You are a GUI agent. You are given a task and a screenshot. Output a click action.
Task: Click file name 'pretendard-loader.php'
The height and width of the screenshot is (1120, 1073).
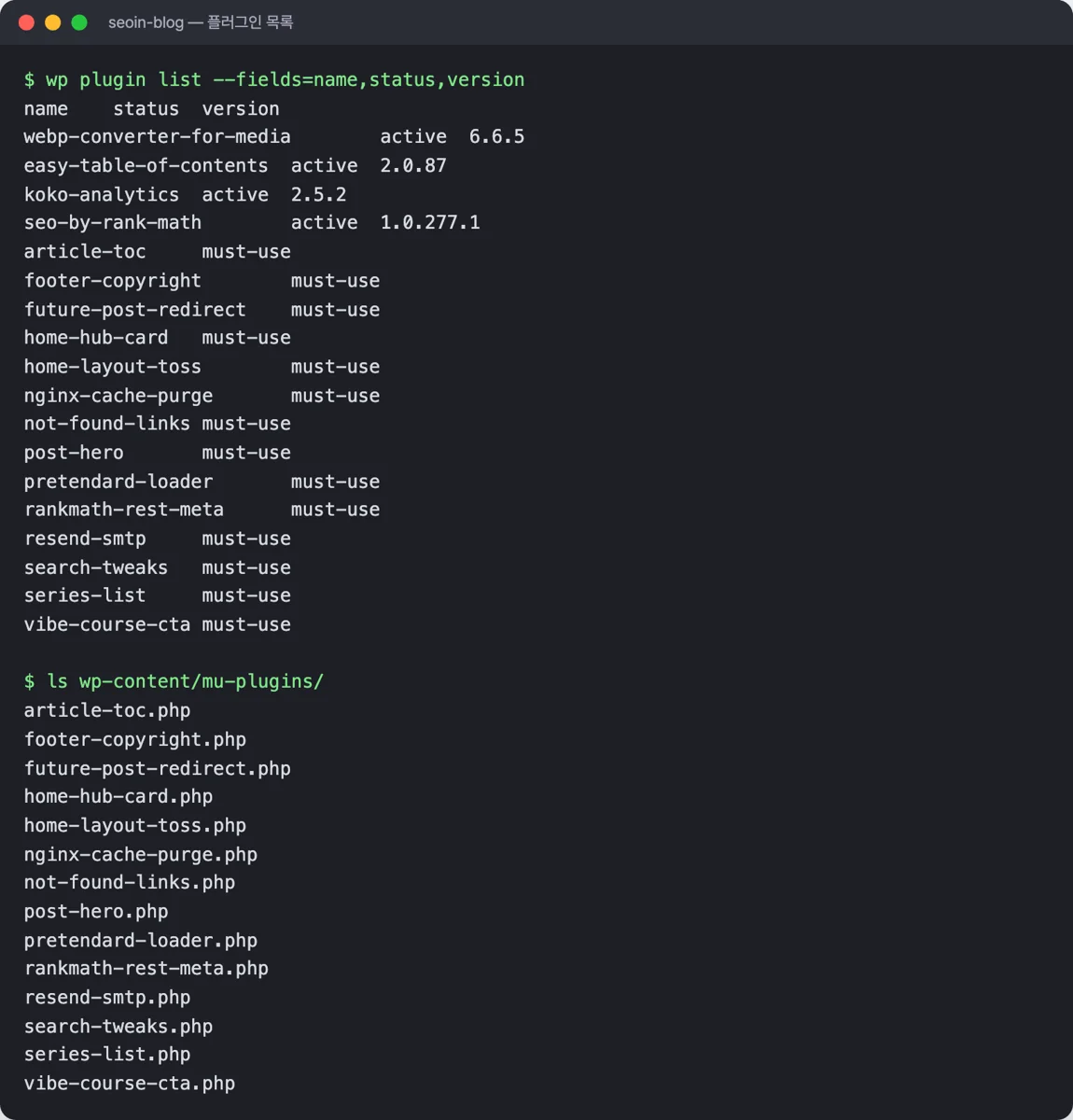pos(141,940)
